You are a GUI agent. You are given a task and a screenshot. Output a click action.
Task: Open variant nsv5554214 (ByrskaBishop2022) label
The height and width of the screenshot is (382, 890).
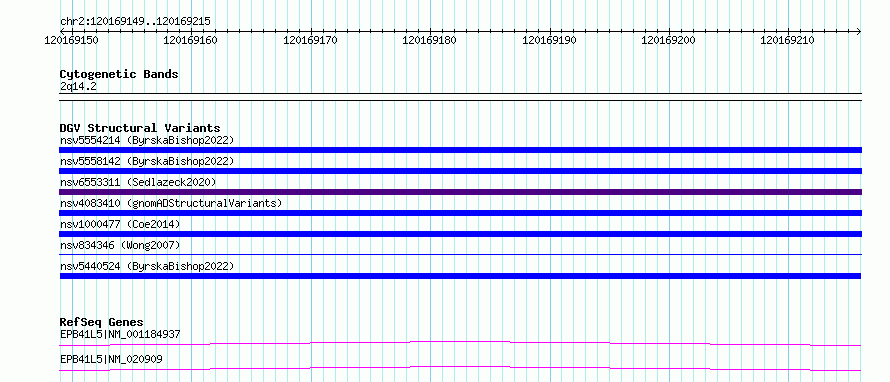[x=146, y=140]
